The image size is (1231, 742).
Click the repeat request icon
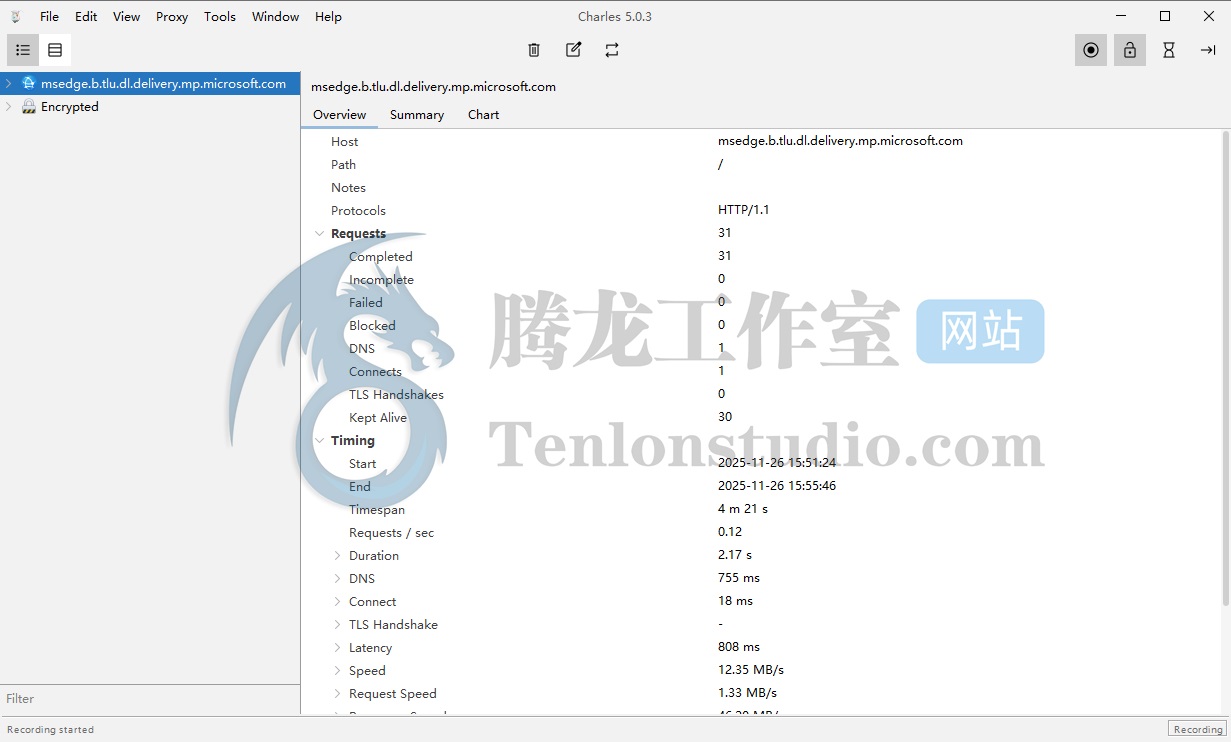point(612,50)
